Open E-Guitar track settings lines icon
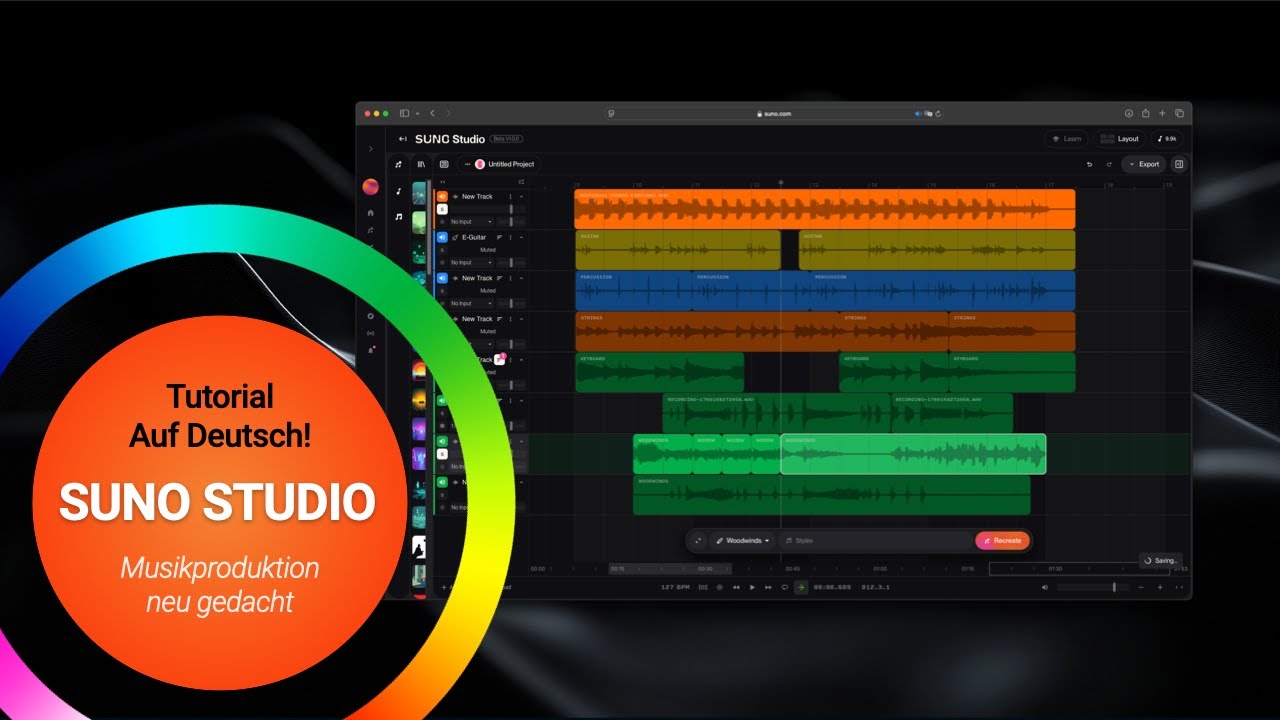Image resolution: width=1280 pixels, height=720 pixels. pos(499,237)
